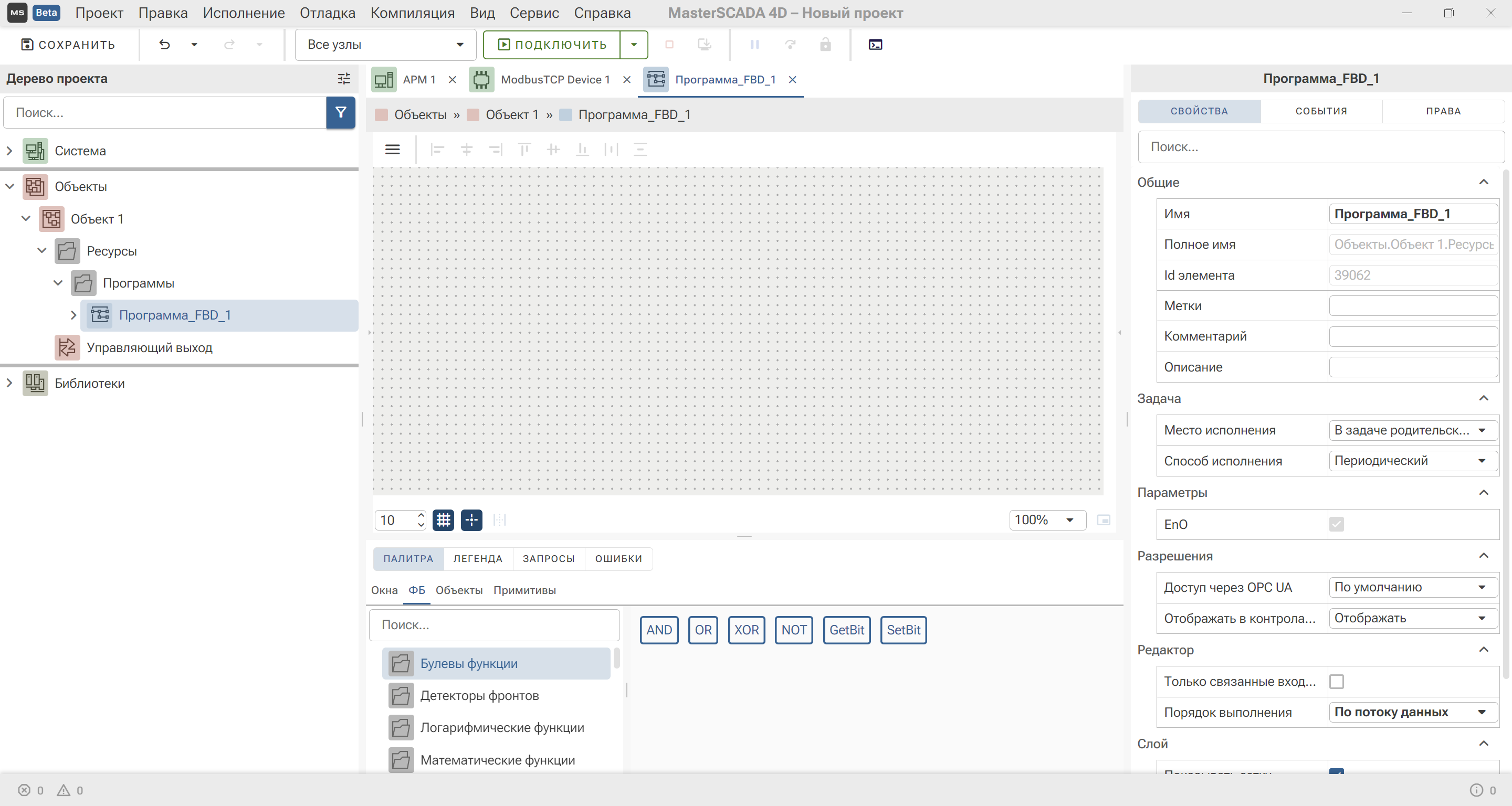Collapse the Общие properties section
The height and width of the screenshot is (806, 1512).
pyautogui.click(x=1483, y=182)
